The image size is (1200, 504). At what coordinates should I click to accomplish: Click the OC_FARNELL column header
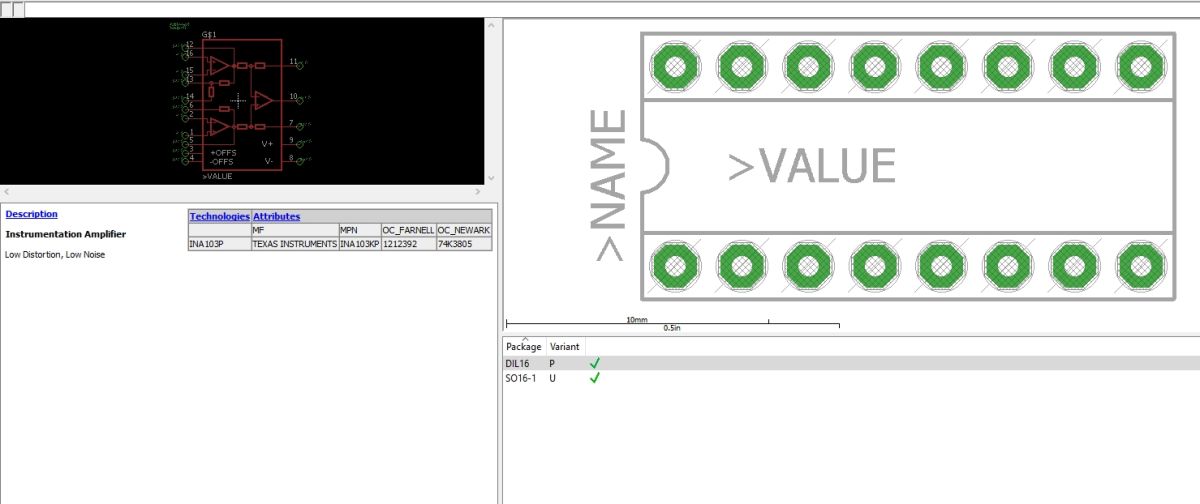(x=408, y=230)
